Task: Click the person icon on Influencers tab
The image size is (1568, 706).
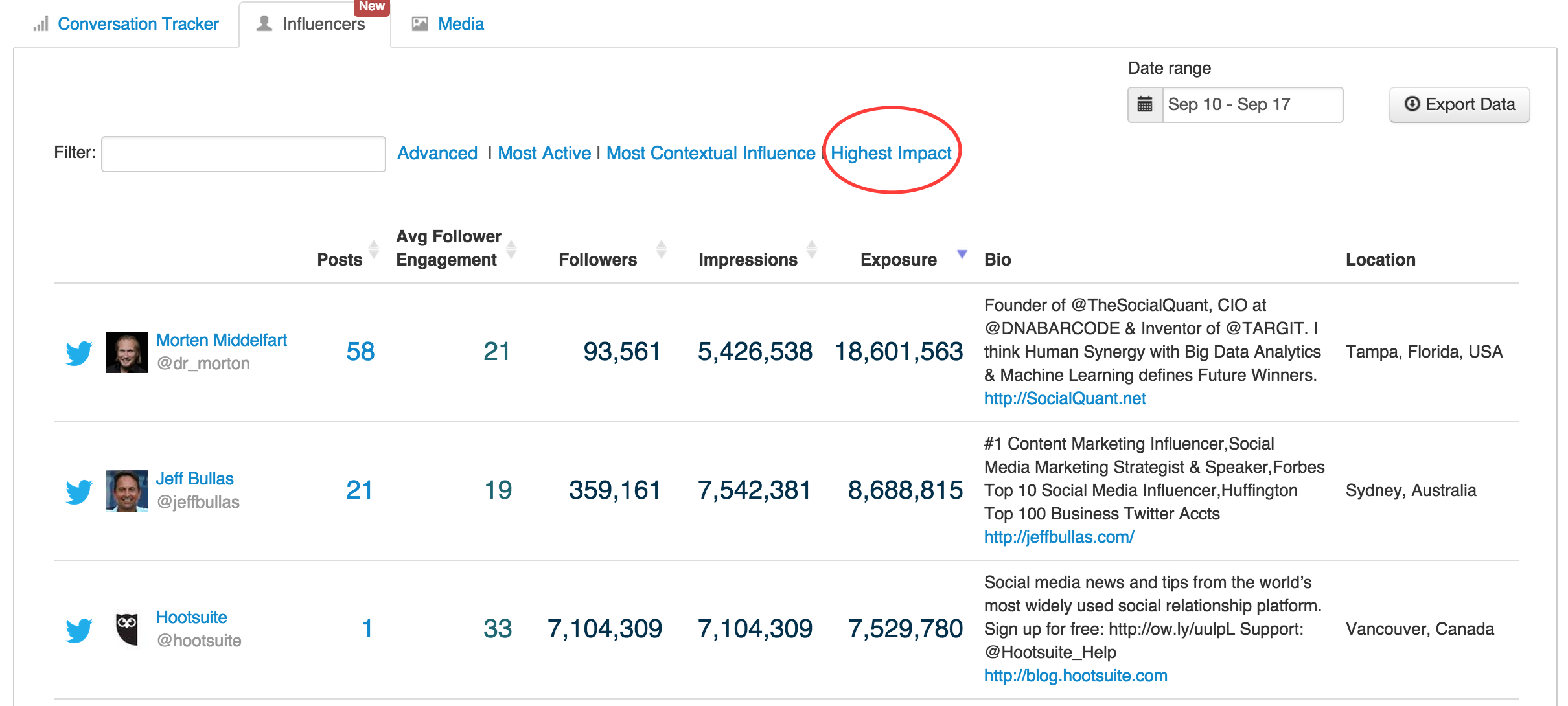Action: [264, 24]
